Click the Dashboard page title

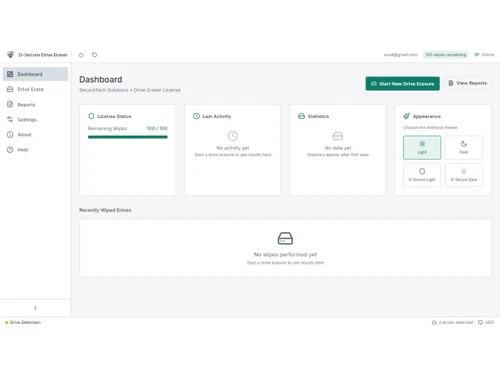click(101, 79)
